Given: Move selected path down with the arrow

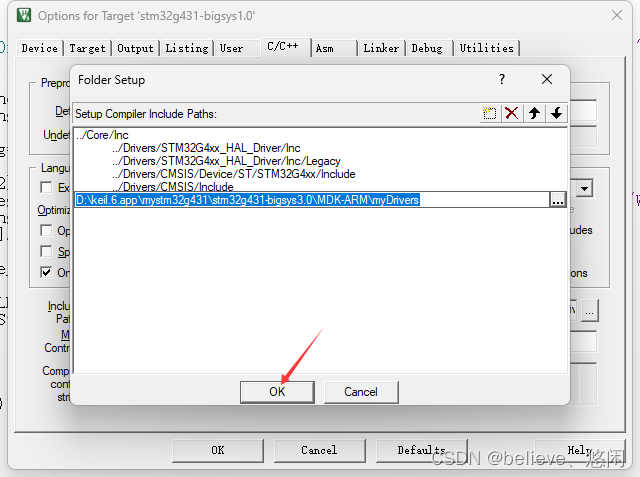Looking at the screenshot, I should coord(556,113).
